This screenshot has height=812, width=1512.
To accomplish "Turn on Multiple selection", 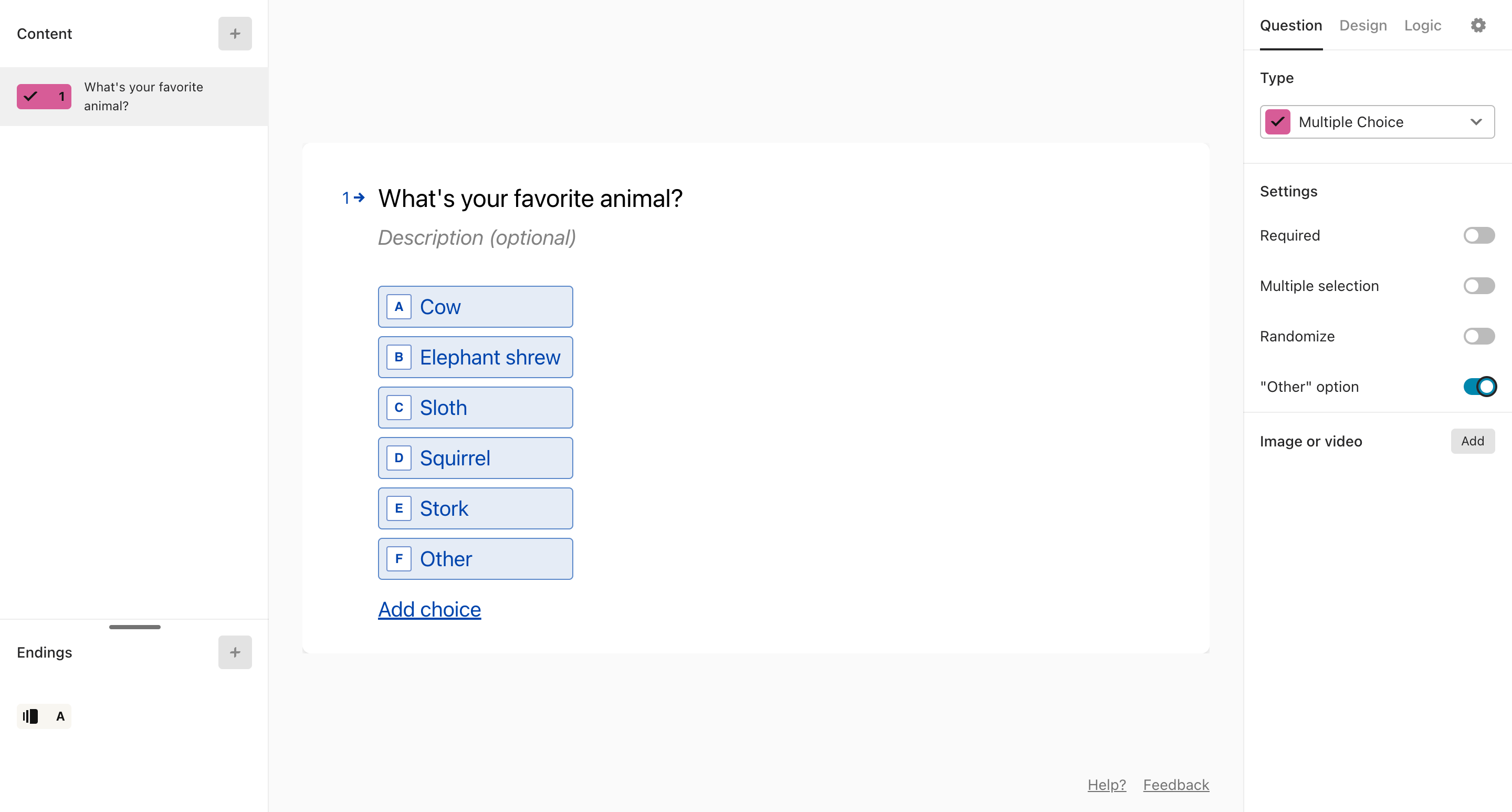I will tap(1478, 286).
